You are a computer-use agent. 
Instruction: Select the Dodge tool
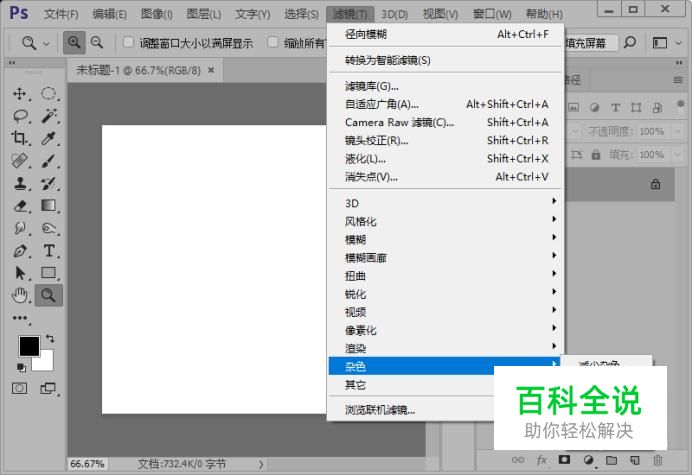[x=49, y=228]
